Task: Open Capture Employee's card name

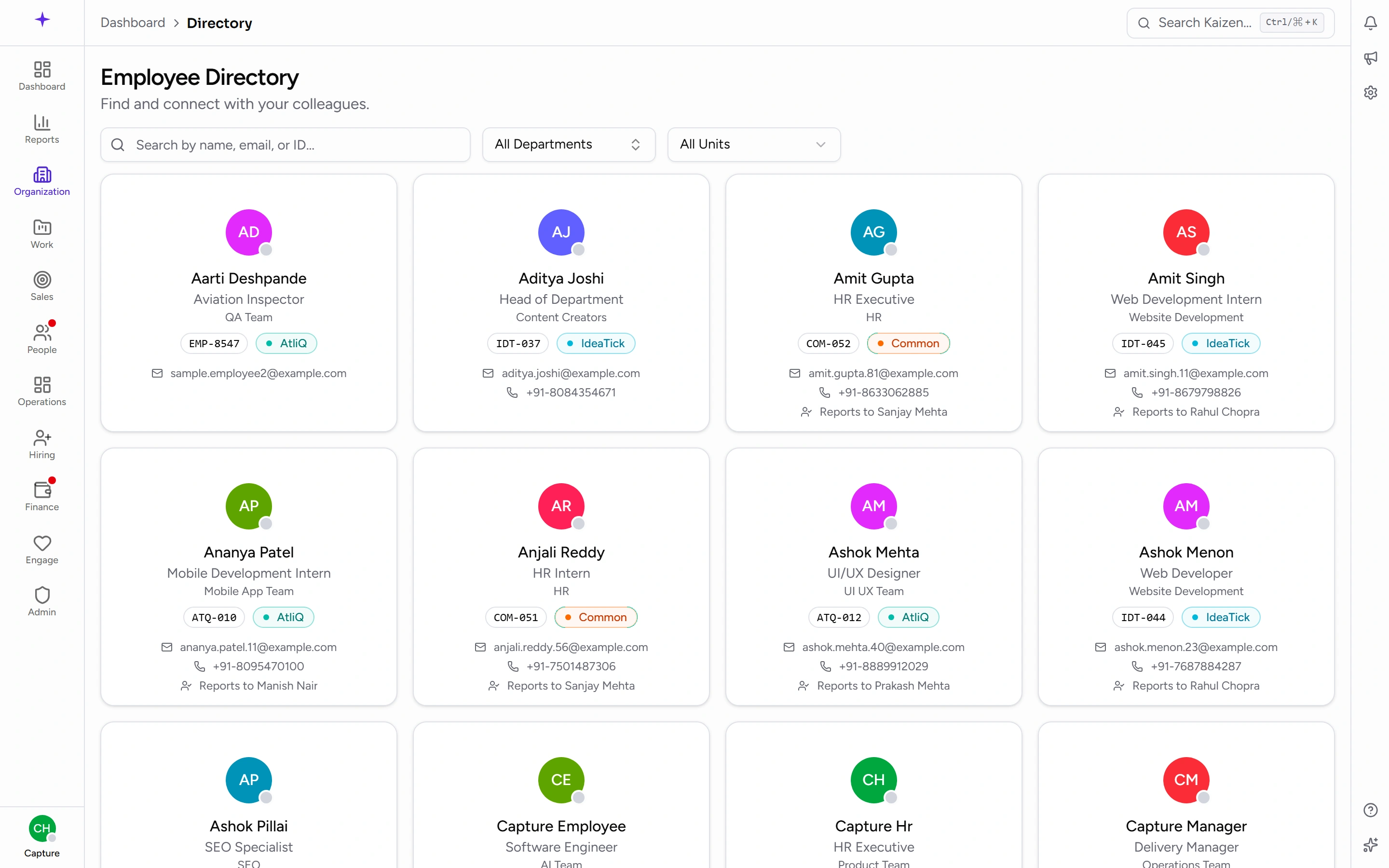Action: (561, 826)
